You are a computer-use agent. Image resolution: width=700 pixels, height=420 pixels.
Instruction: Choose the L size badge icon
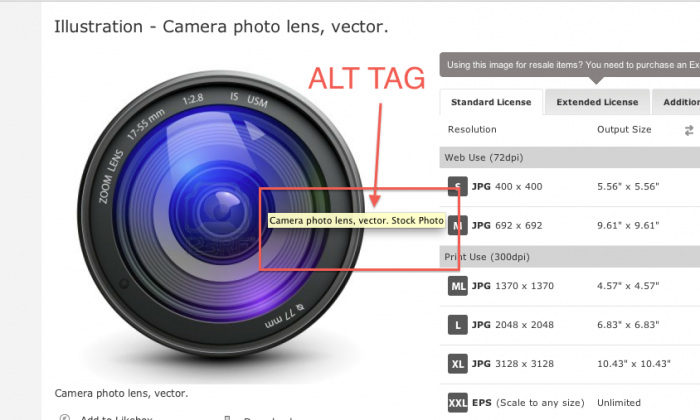458,325
